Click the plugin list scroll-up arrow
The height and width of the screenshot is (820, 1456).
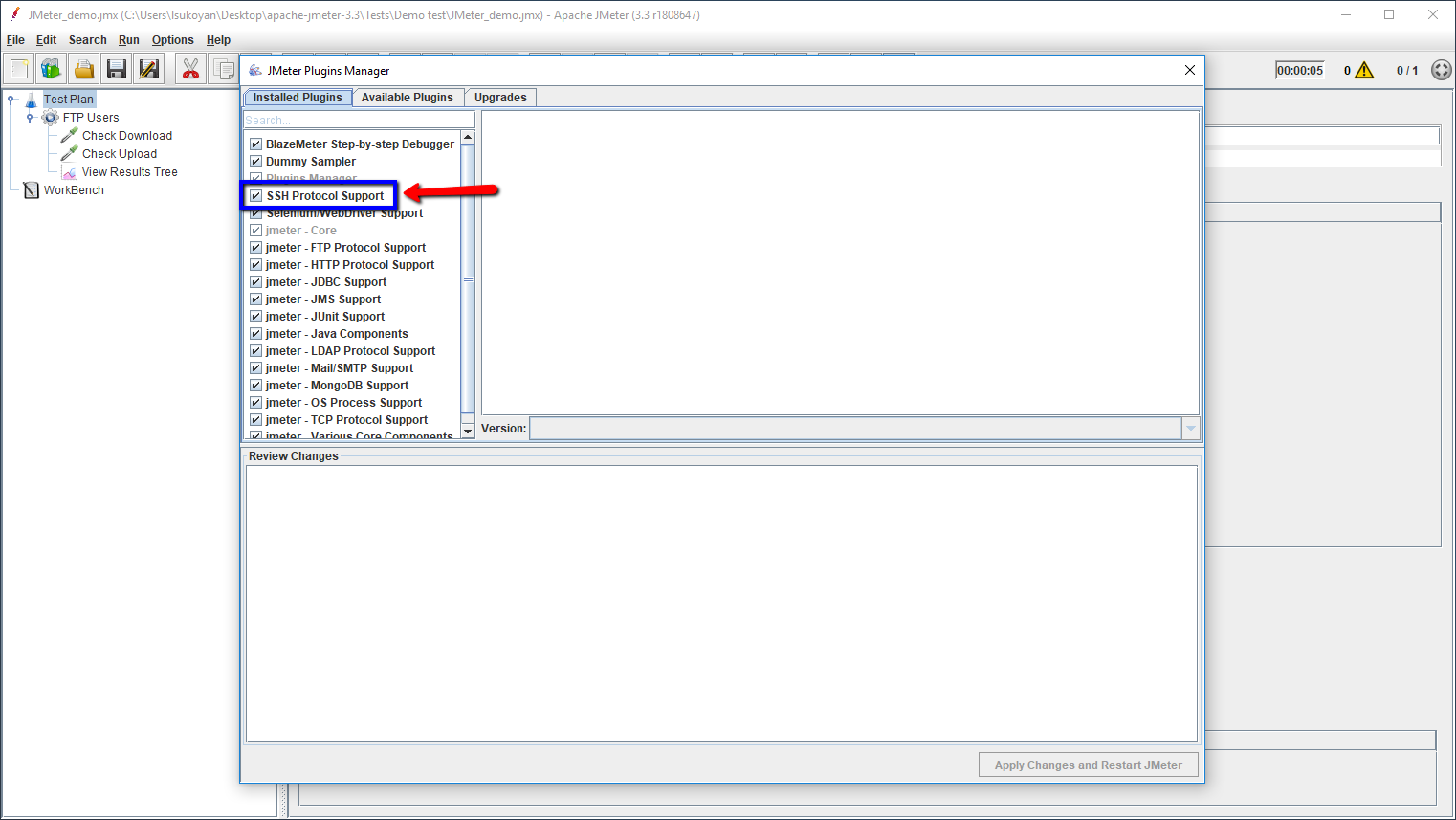pos(468,138)
